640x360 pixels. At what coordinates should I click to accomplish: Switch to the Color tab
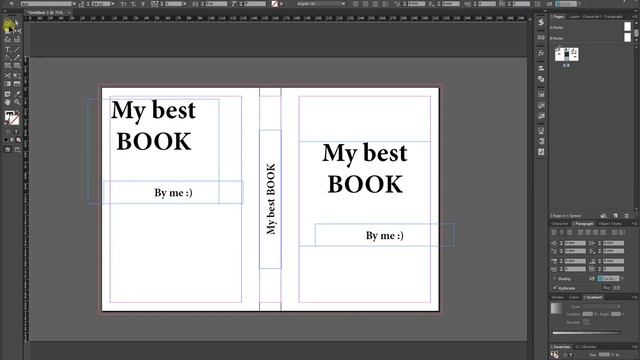[x=574, y=297]
